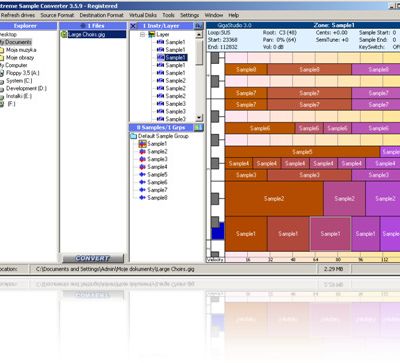Click Sample4 icon in Default Sample Group
The height and width of the screenshot is (363, 400).
(x=143, y=167)
